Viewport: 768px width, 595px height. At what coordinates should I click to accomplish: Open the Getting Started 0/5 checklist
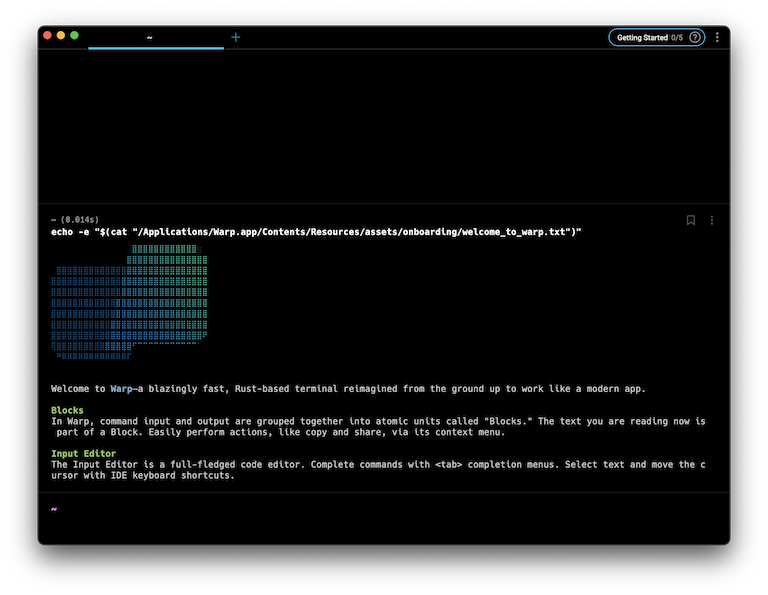pyautogui.click(x=656, y=37)
